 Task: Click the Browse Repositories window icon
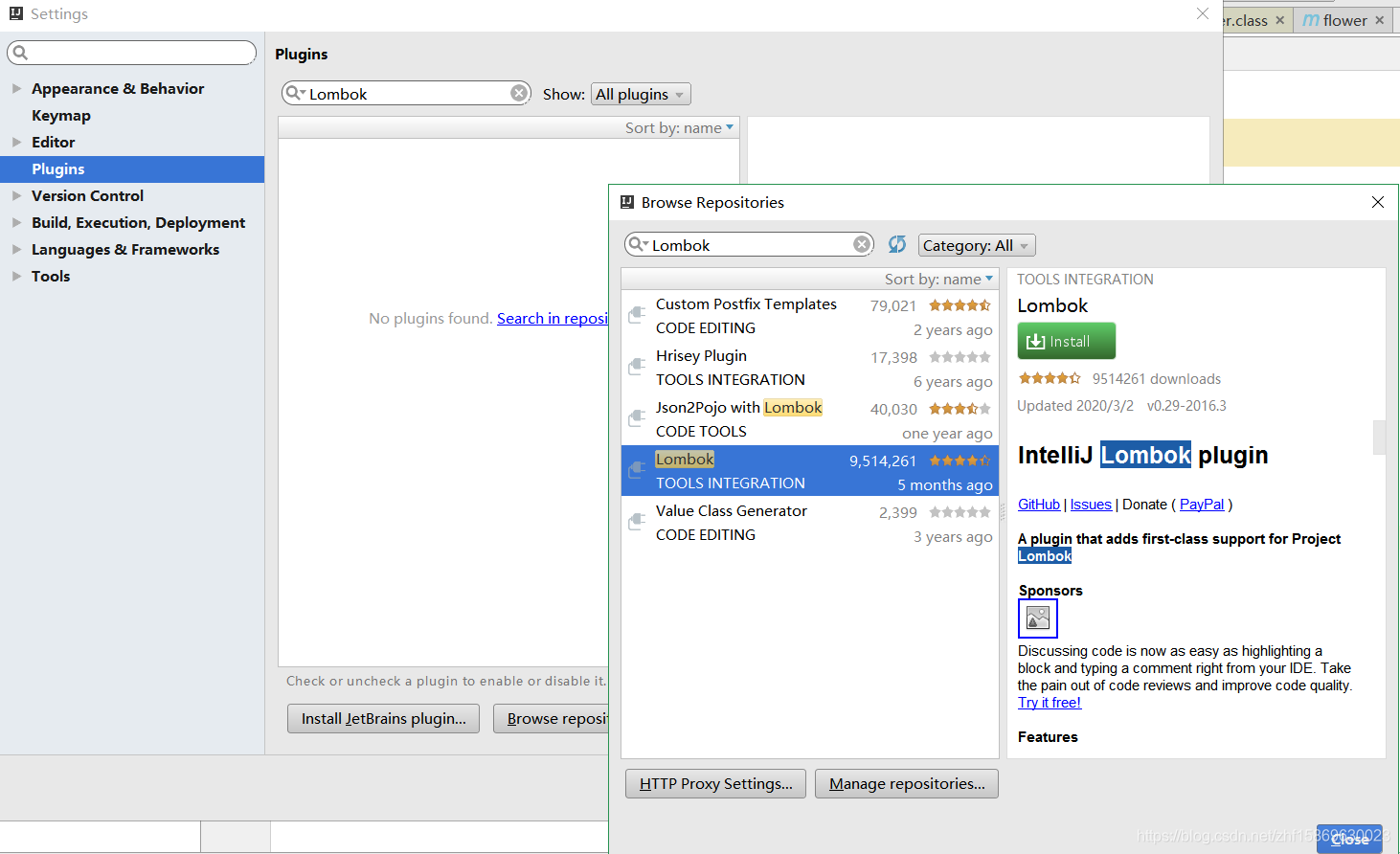[627, 202]
